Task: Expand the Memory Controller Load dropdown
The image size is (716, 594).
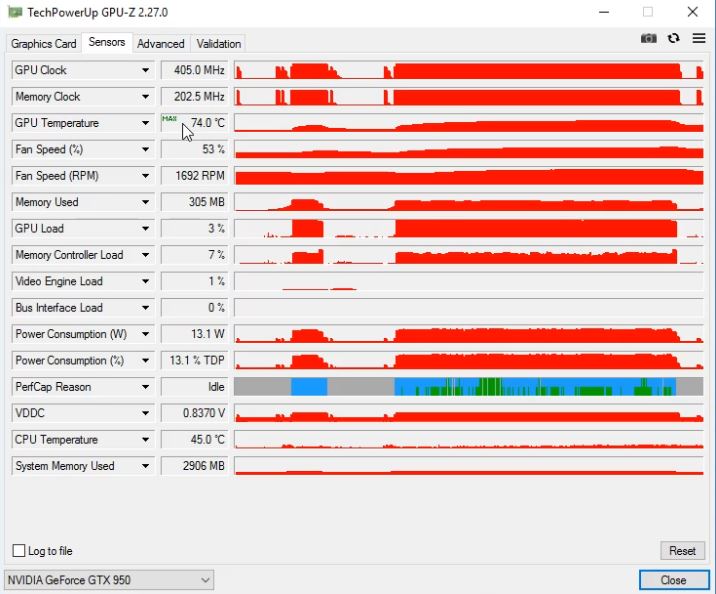Action: coord(145,255)
